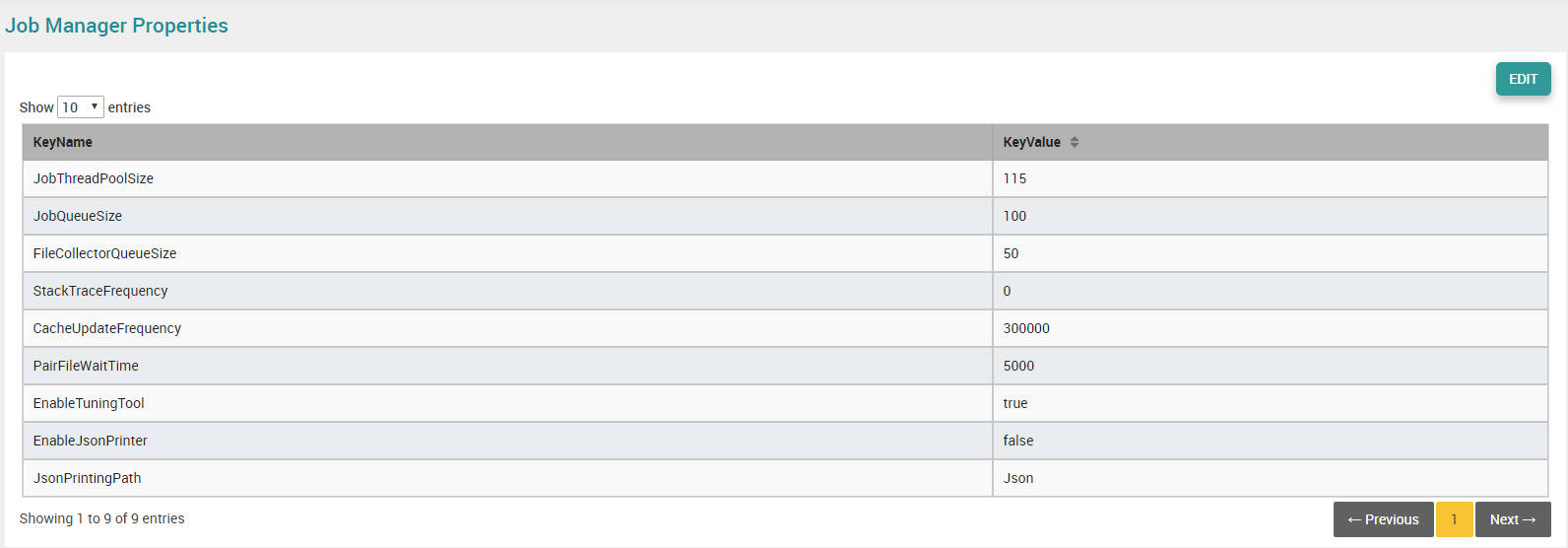Sort by the KeyValue sort arrows icon
Image resolution: width=1568 pixels, height=548 pixels.
1074,142
